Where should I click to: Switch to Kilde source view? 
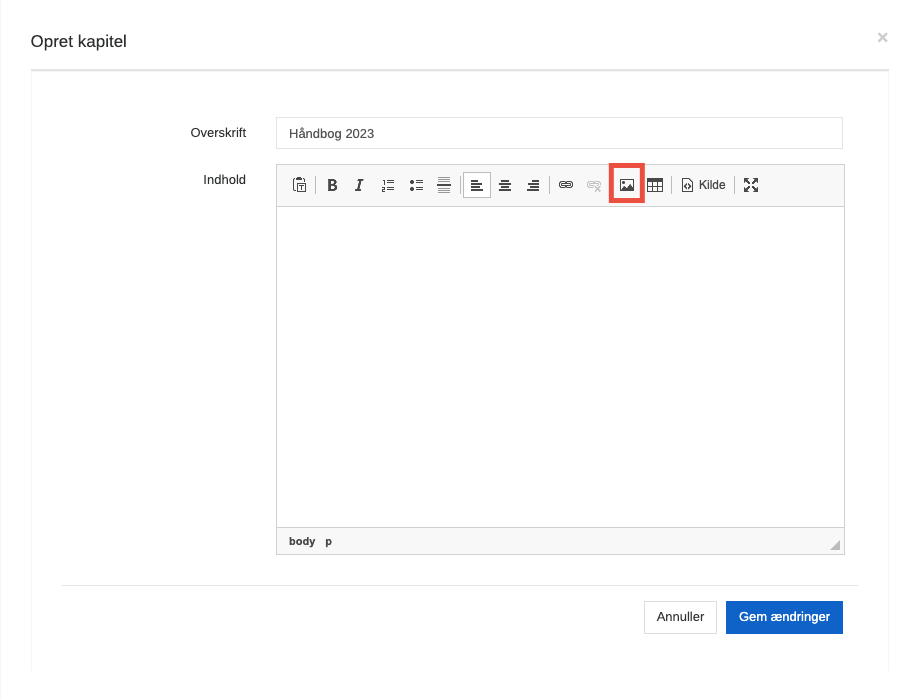(703, 185)
